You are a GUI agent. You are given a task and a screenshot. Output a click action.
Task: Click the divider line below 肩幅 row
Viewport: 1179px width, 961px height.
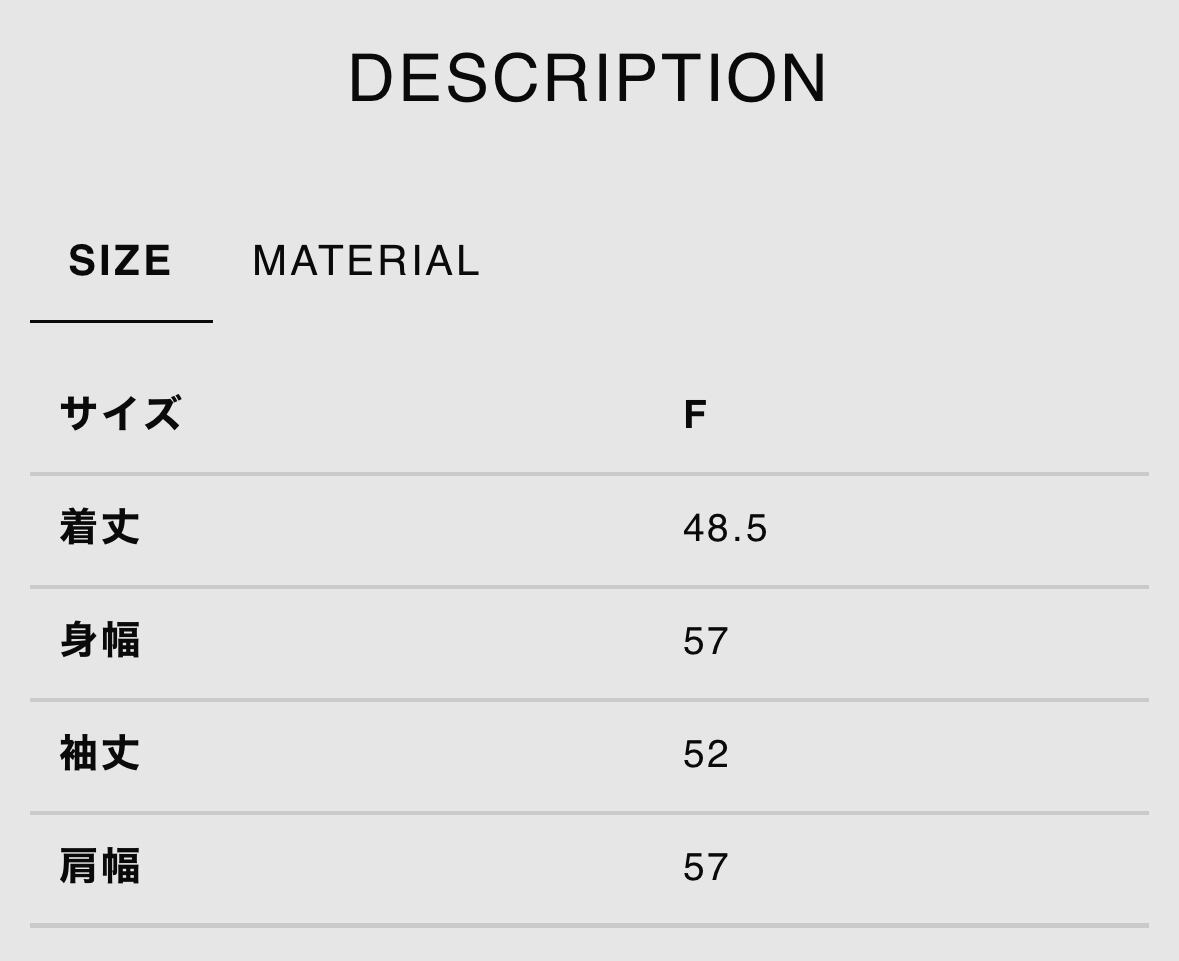[x=589, y=925]
